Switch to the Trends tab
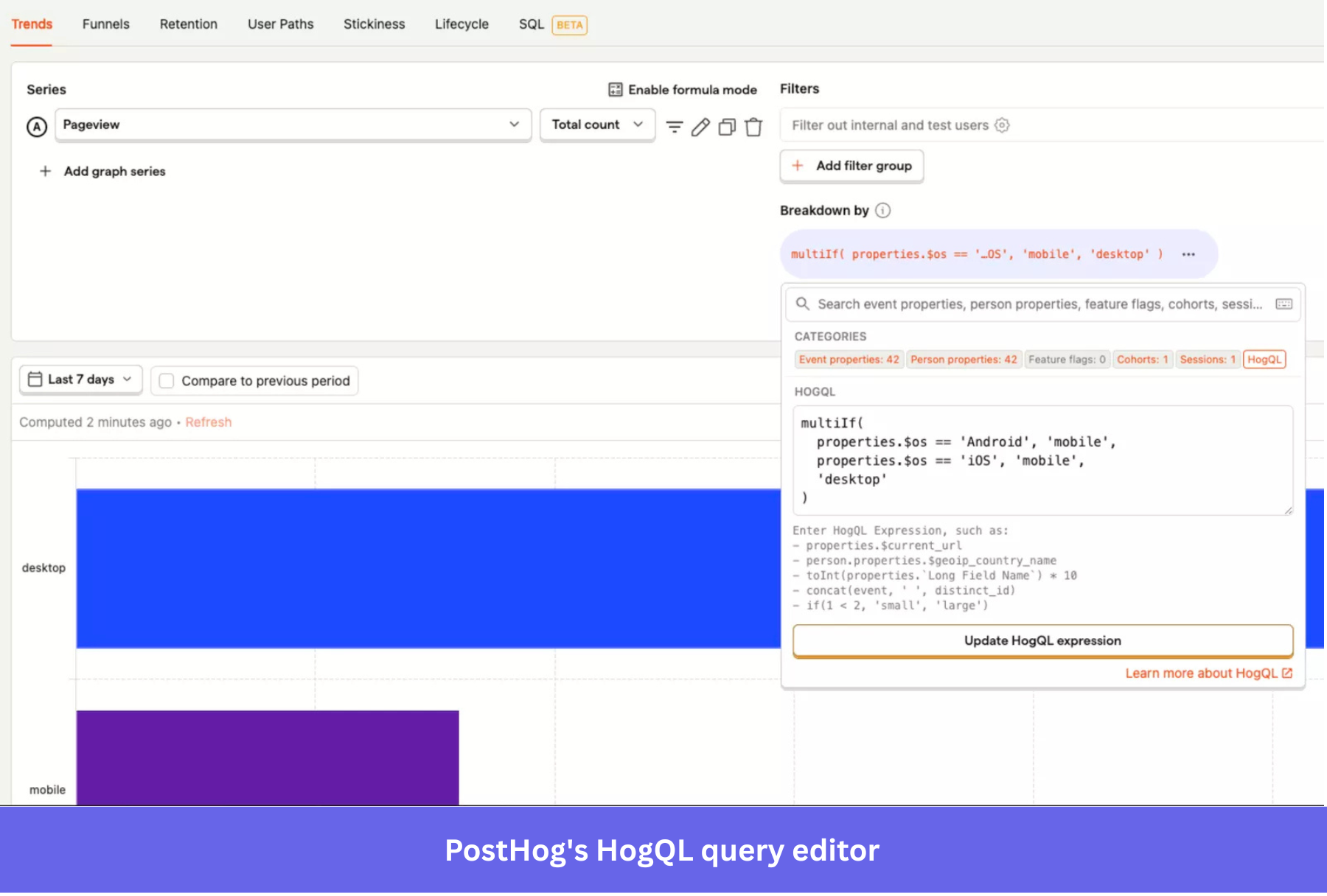 point(32,24)
